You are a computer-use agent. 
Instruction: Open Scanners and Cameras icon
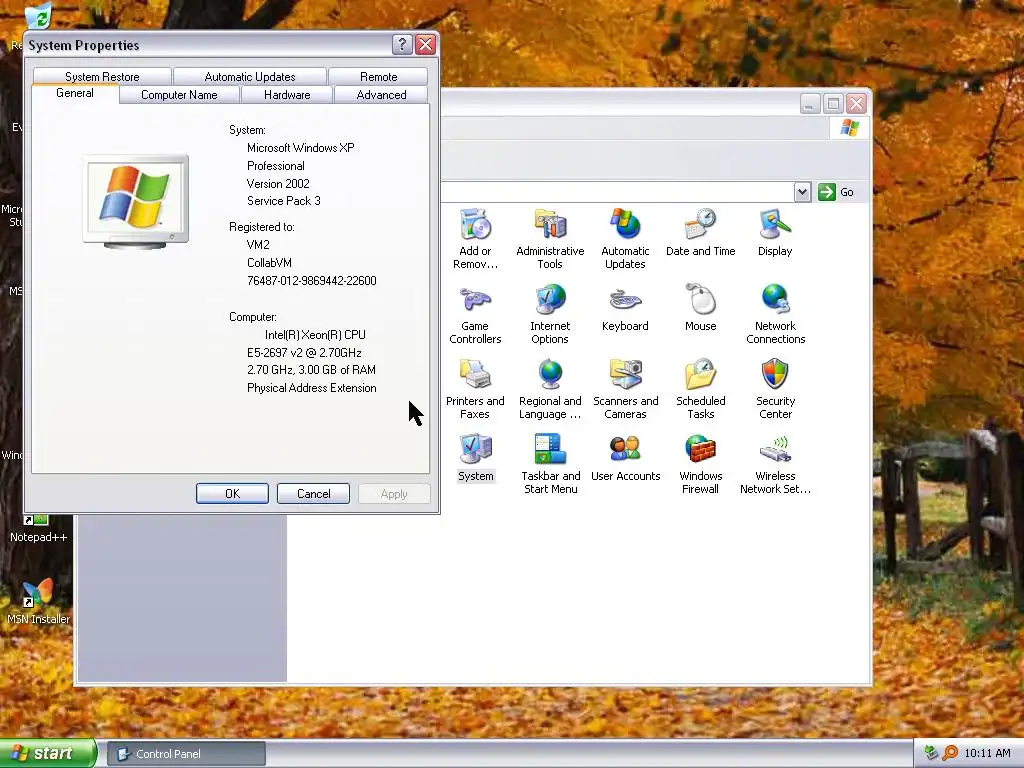pyautogui.click(x=625, y=389)
